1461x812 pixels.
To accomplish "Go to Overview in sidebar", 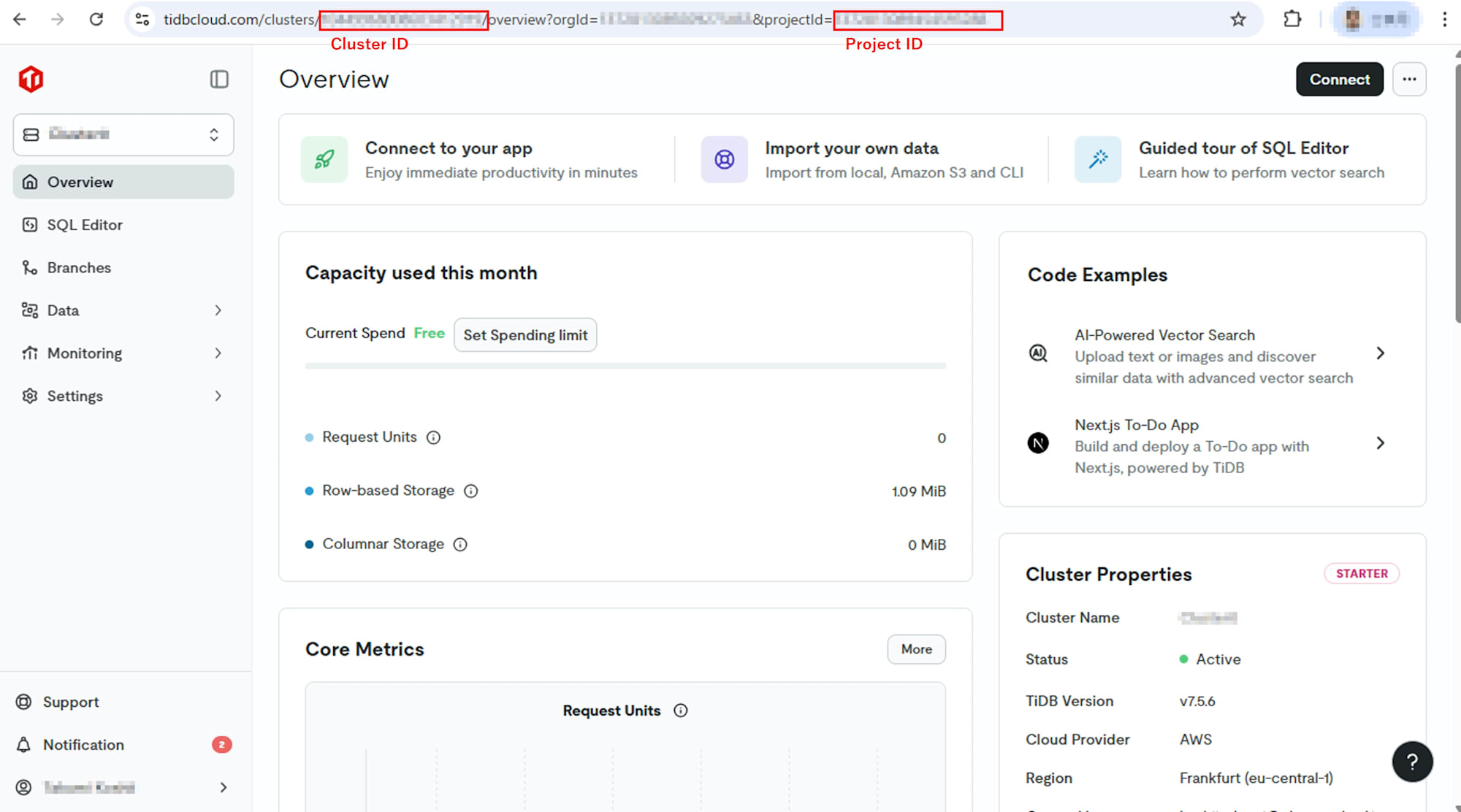I will coord(123,182).
